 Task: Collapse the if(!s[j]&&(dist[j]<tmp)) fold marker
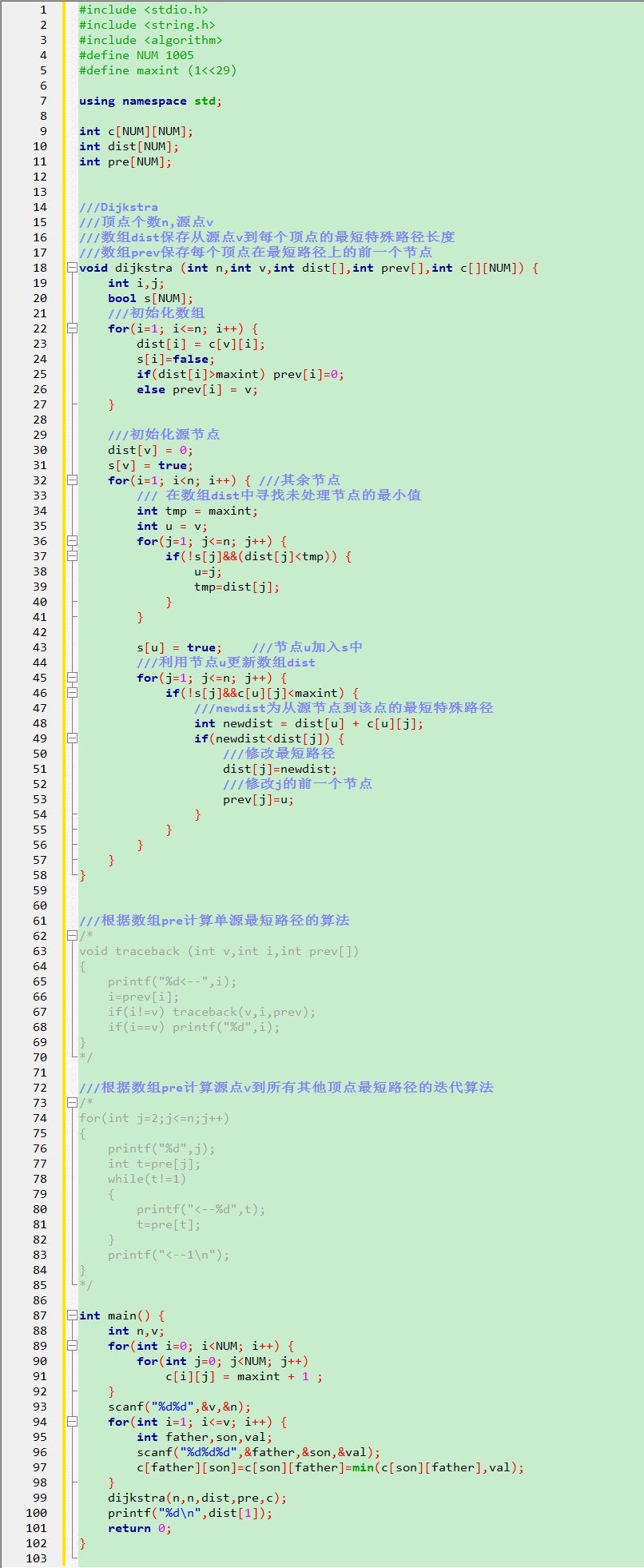click(x=72, y=556)
